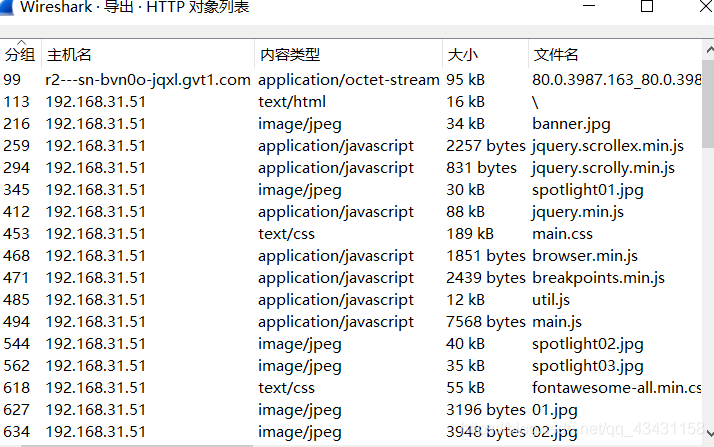Select the spotlight02.jpg file row
This screenshot has height=447, width=714.
(x=351, y=344)
